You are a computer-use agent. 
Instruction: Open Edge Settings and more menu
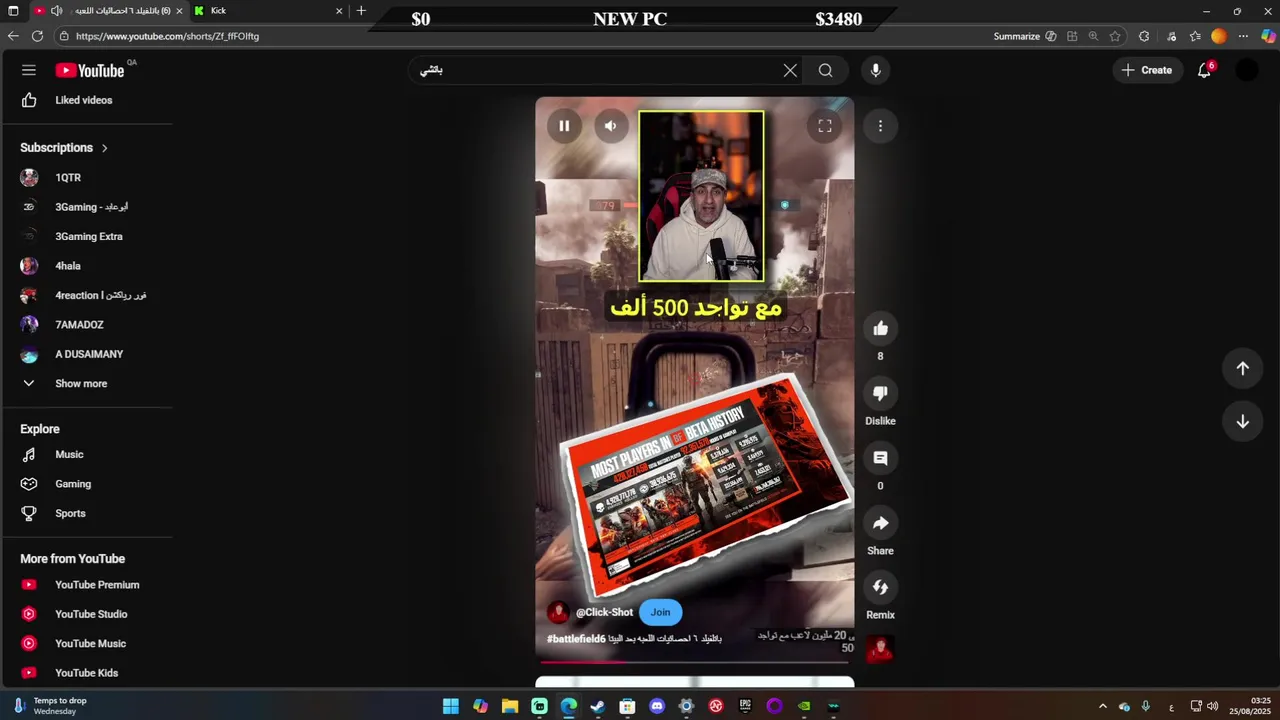(1243, 36)
